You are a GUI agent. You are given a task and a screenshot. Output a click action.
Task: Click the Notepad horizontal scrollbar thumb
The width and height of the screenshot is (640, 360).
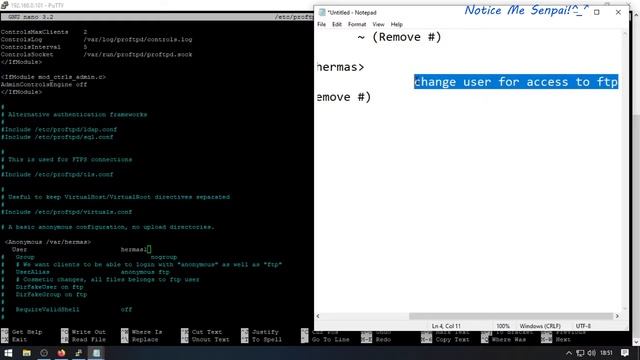511,316
